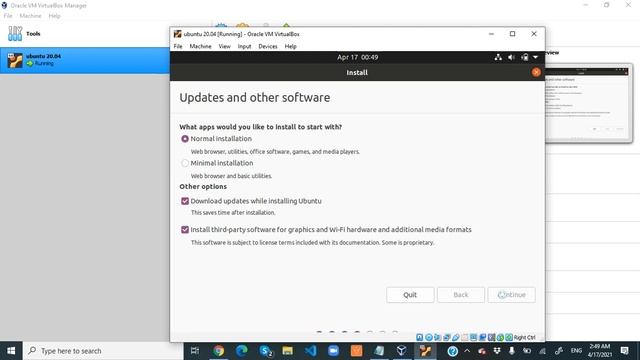Click the keyboard capture status icon
The height and width of the screenshot is (360, 640).
509,338
